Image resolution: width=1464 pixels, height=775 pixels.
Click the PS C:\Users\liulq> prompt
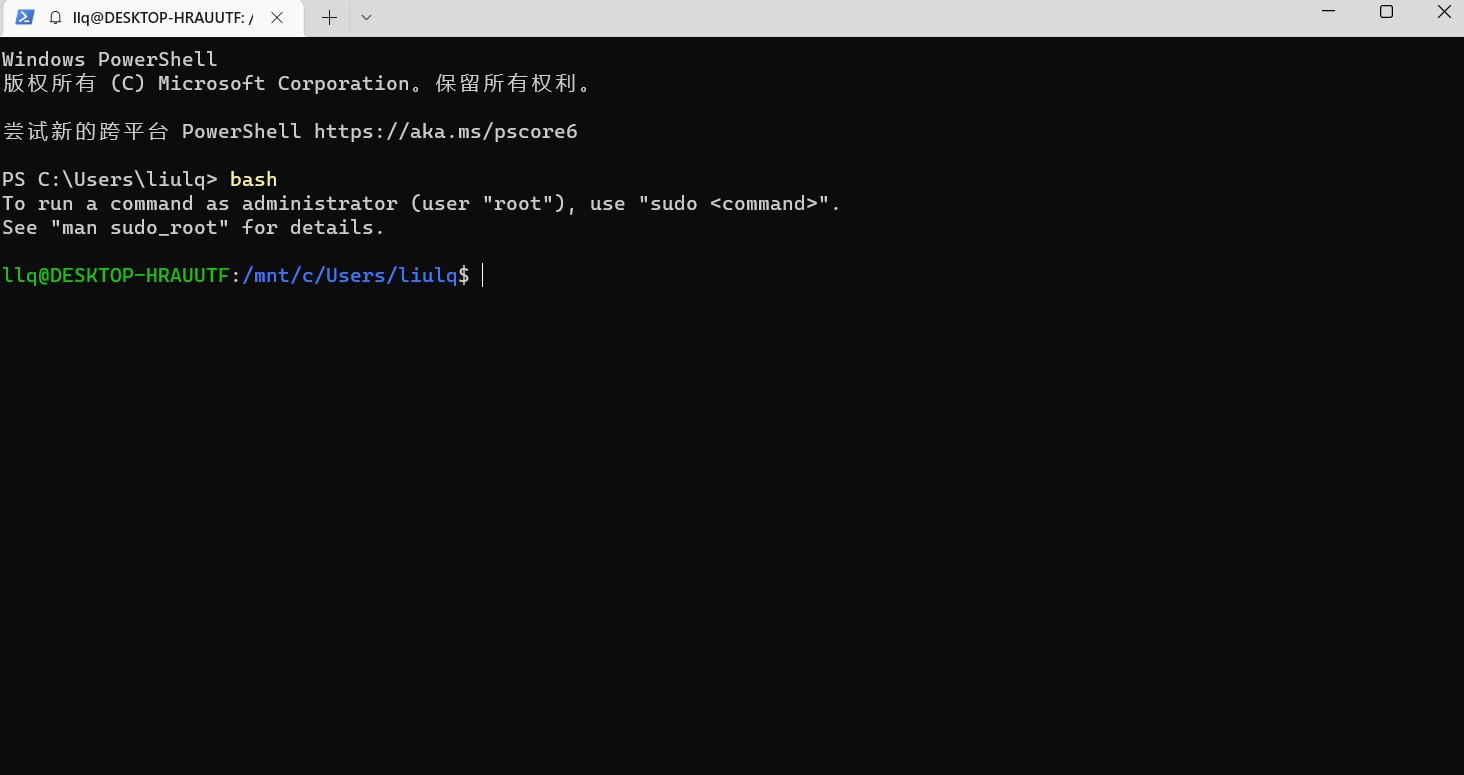pos(109,180)
